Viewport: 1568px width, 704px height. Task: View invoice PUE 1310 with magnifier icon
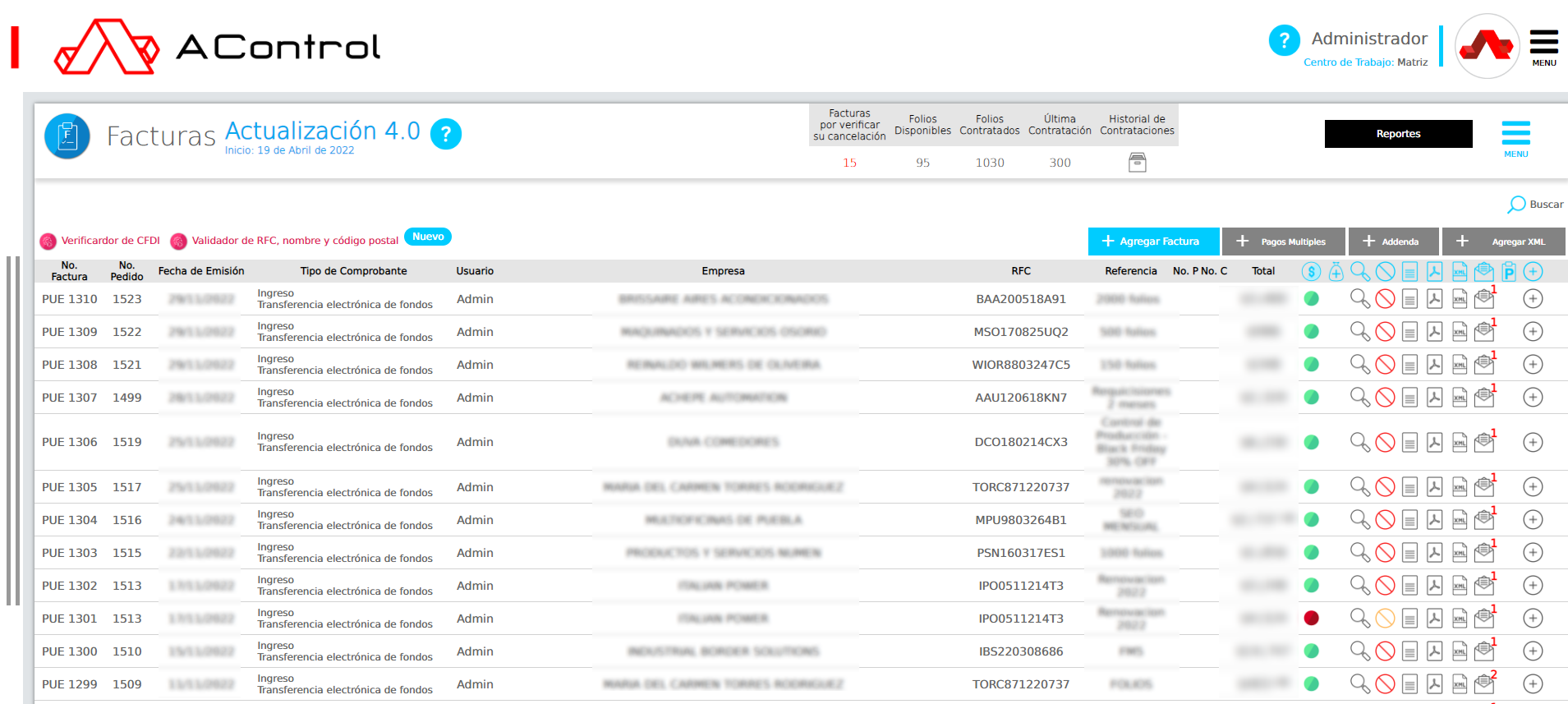(1360, 299)
